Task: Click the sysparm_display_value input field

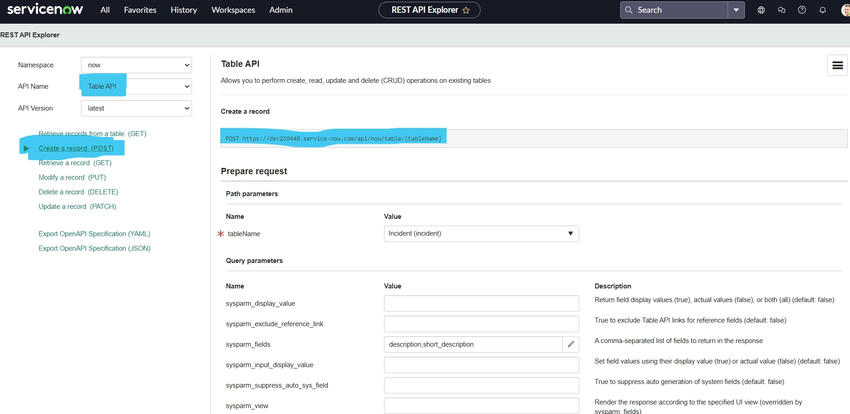Action: tap(481, 303)
